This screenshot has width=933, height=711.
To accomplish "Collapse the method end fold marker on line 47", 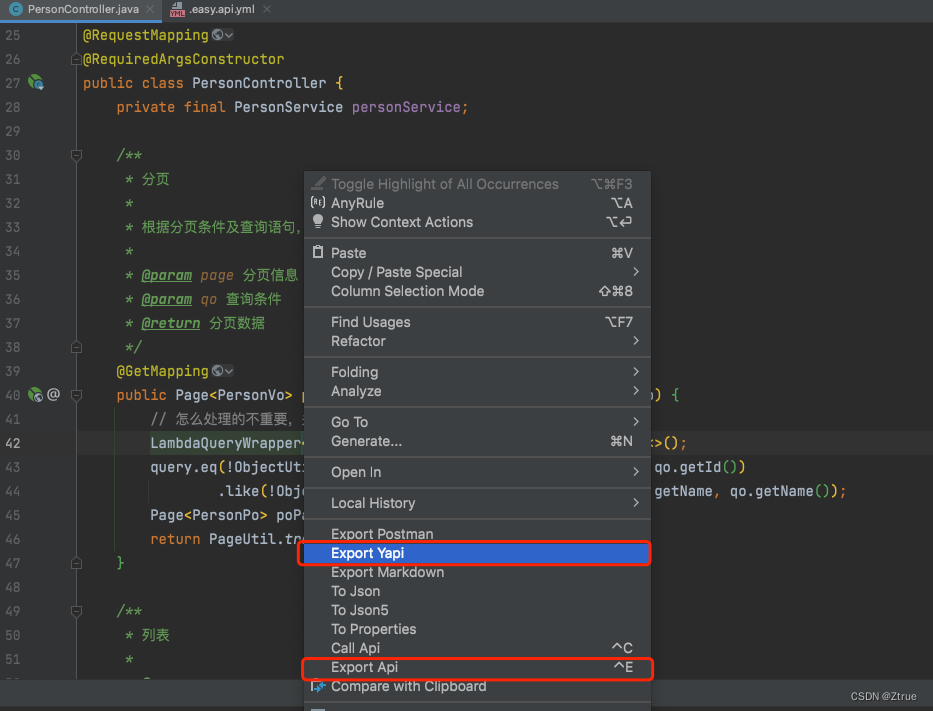I will 76,563.
